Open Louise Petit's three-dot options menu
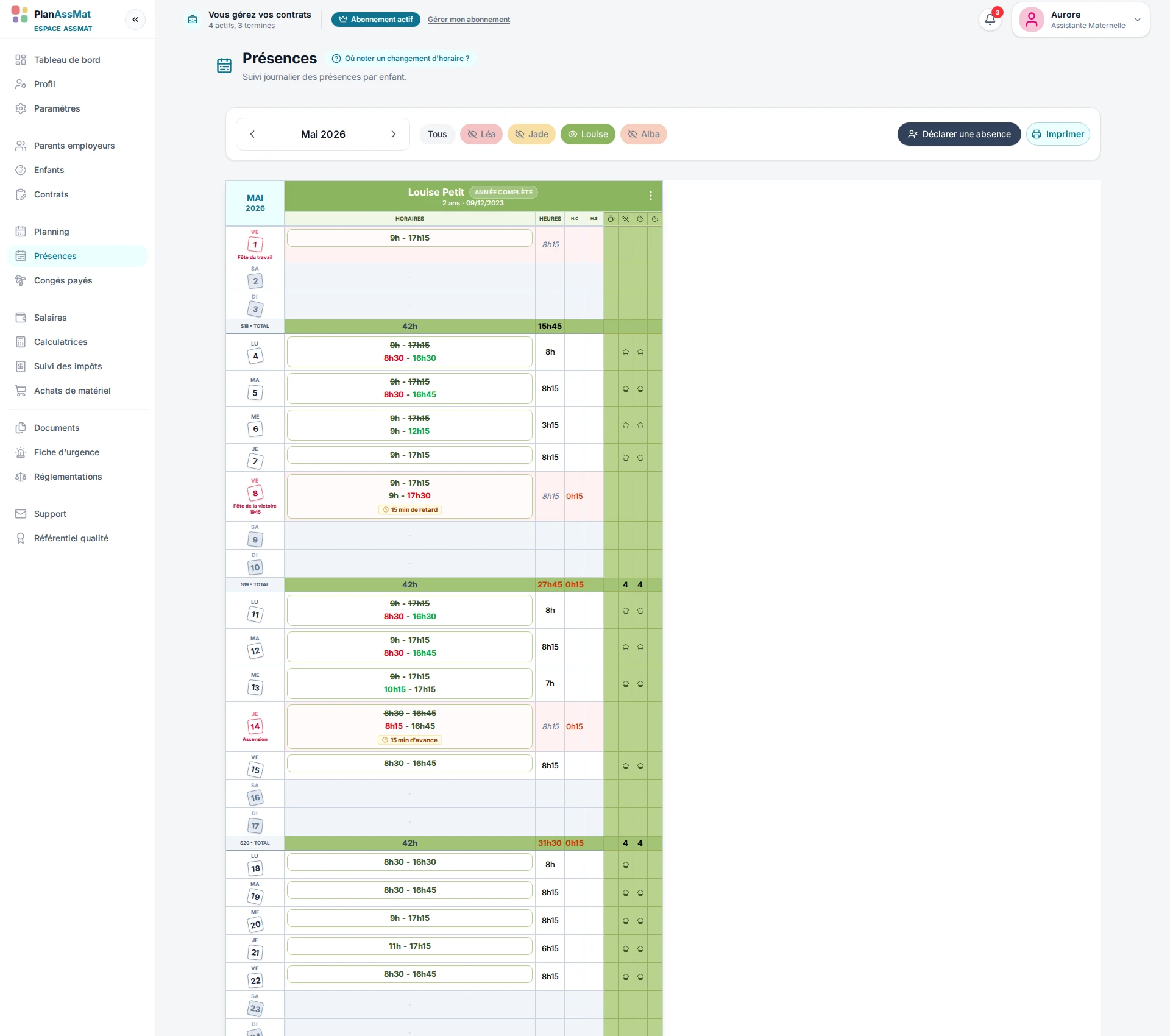Image resolution: width=1170 pixels, height=1036 pixels. click(x=651, y=196)
